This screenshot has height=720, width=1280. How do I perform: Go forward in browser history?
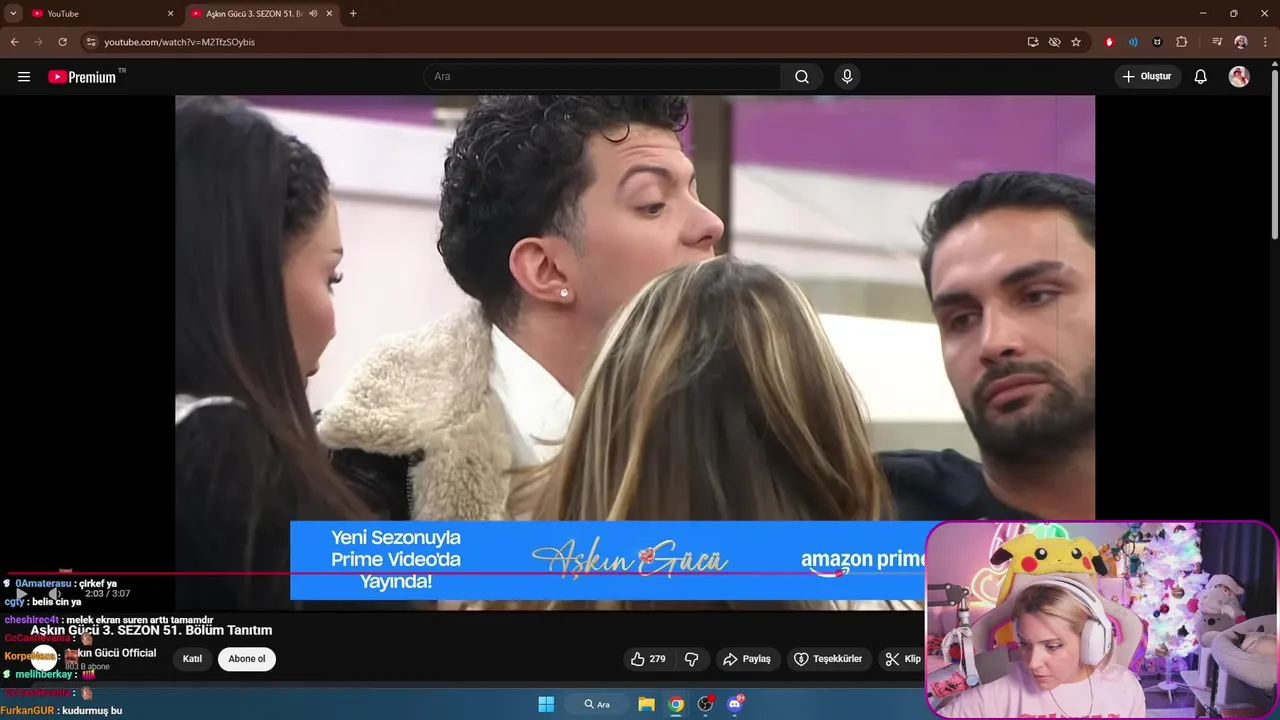[38, 42]
